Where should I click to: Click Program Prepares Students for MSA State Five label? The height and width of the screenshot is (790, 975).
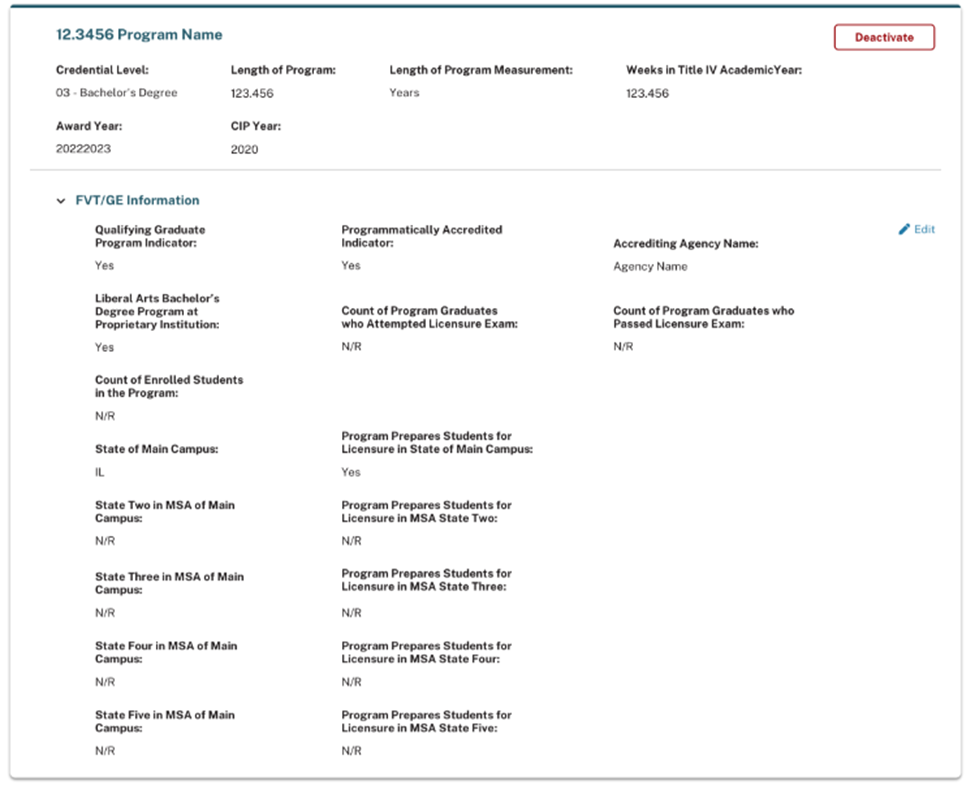tap(426, 721)
